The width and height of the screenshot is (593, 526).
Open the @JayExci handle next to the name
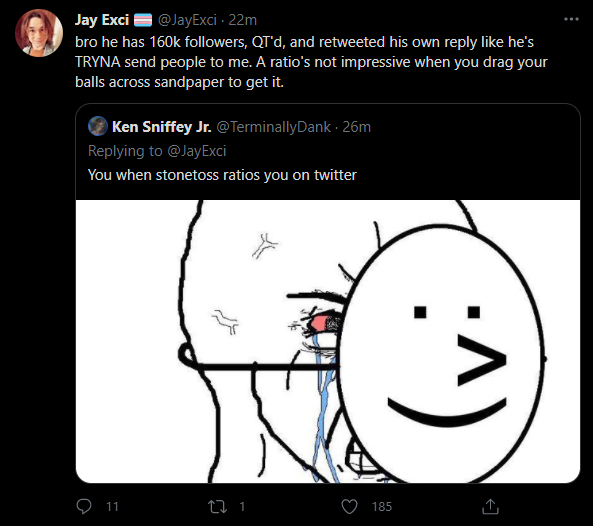click(187, 20)
